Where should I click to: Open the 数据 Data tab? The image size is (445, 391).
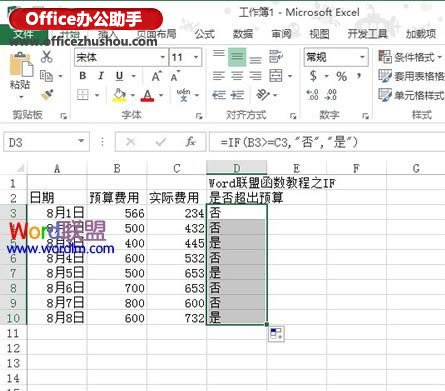point(243,34)
